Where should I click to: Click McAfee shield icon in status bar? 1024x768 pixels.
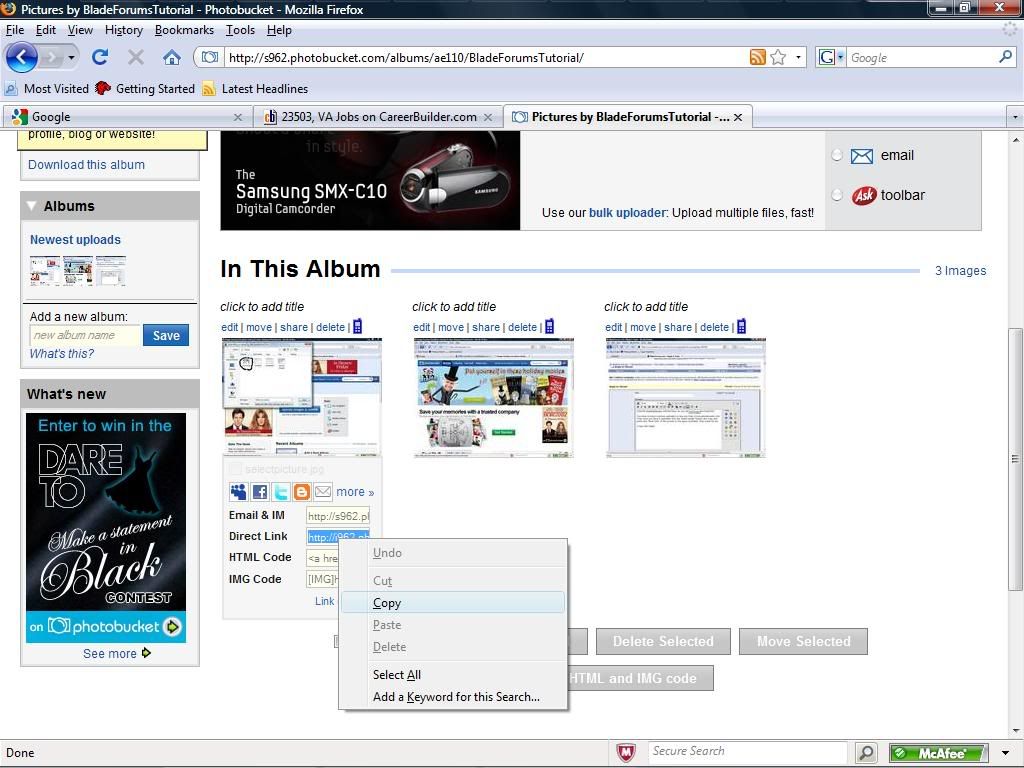(626, 752)
